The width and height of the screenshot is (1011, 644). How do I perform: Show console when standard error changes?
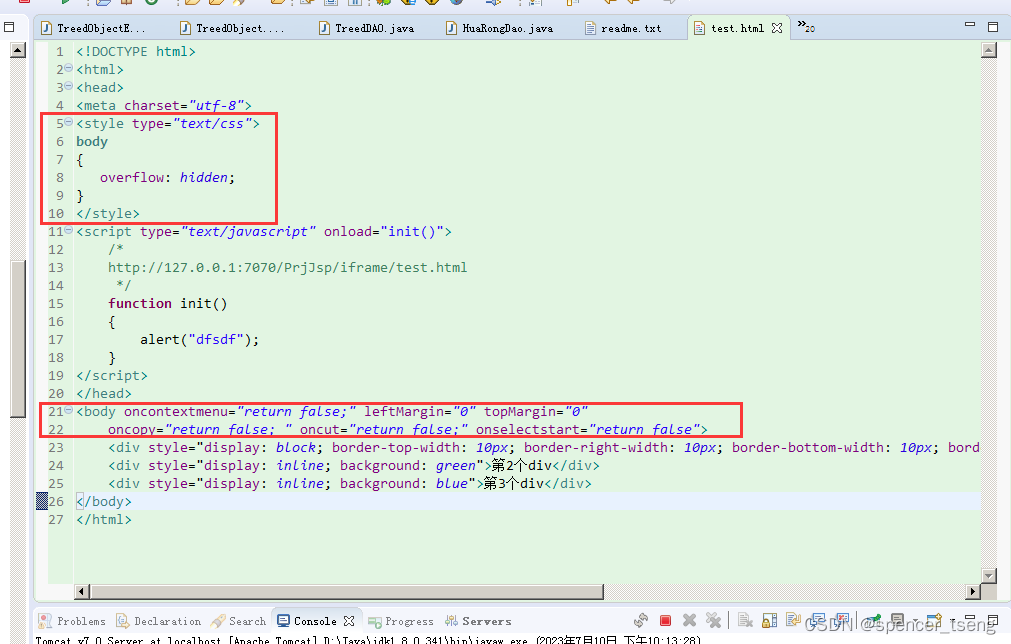[842, 620]
